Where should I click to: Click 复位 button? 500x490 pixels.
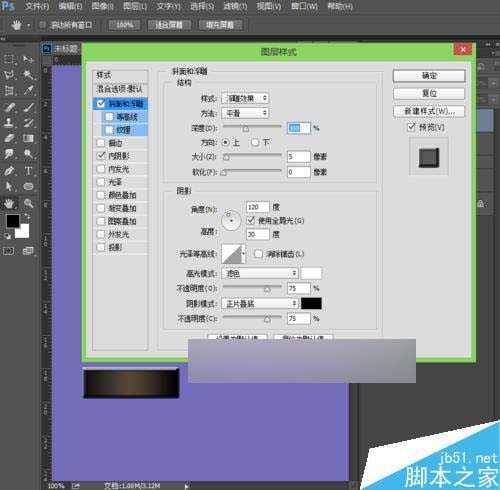click(429, 93)
